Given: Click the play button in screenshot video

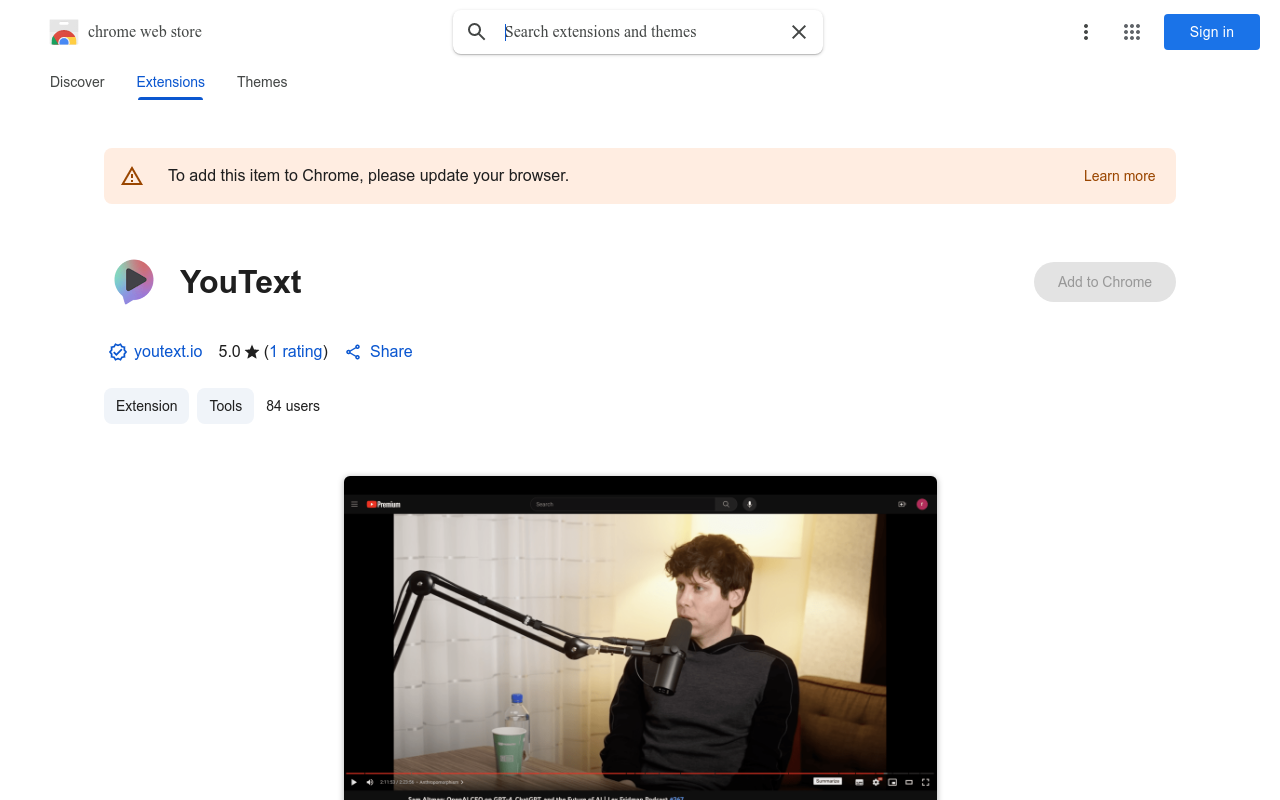Looking at the screenshot, I should pyautogui.click(x=354, y=782).
